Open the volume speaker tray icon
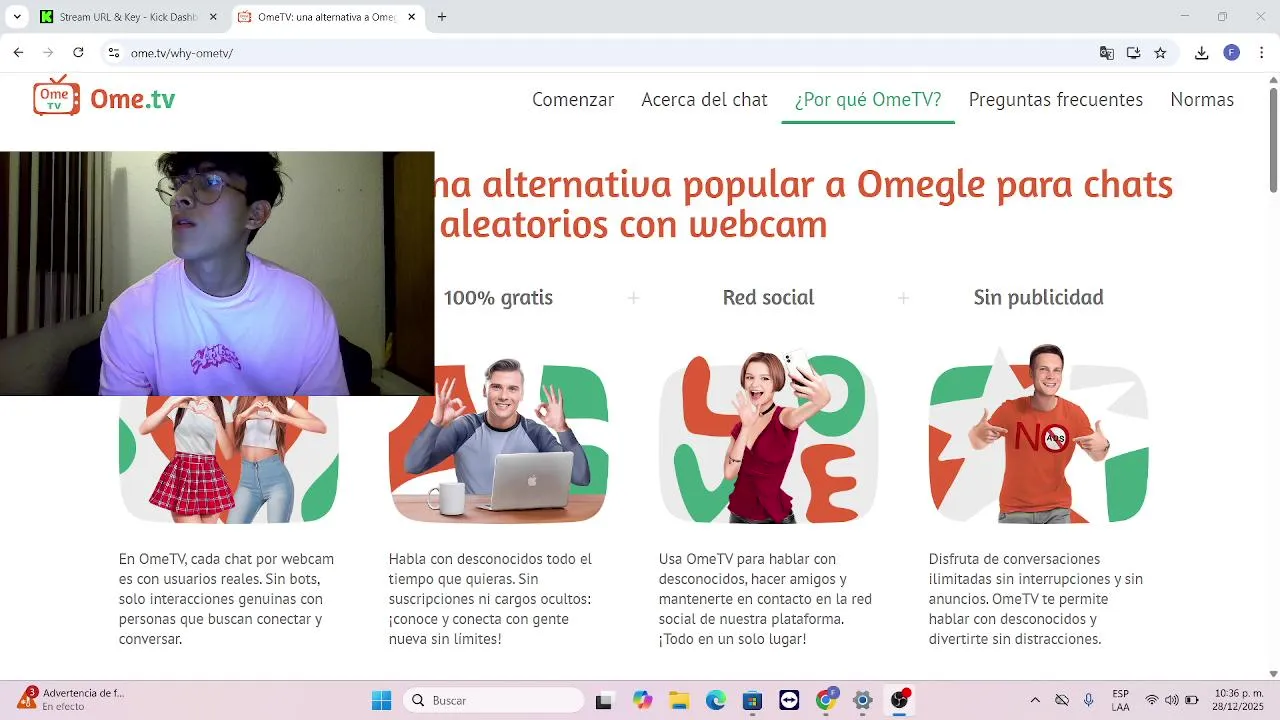Image resolution: width=1280 pixels, height=720 pixels. [x=1172, y=700]
